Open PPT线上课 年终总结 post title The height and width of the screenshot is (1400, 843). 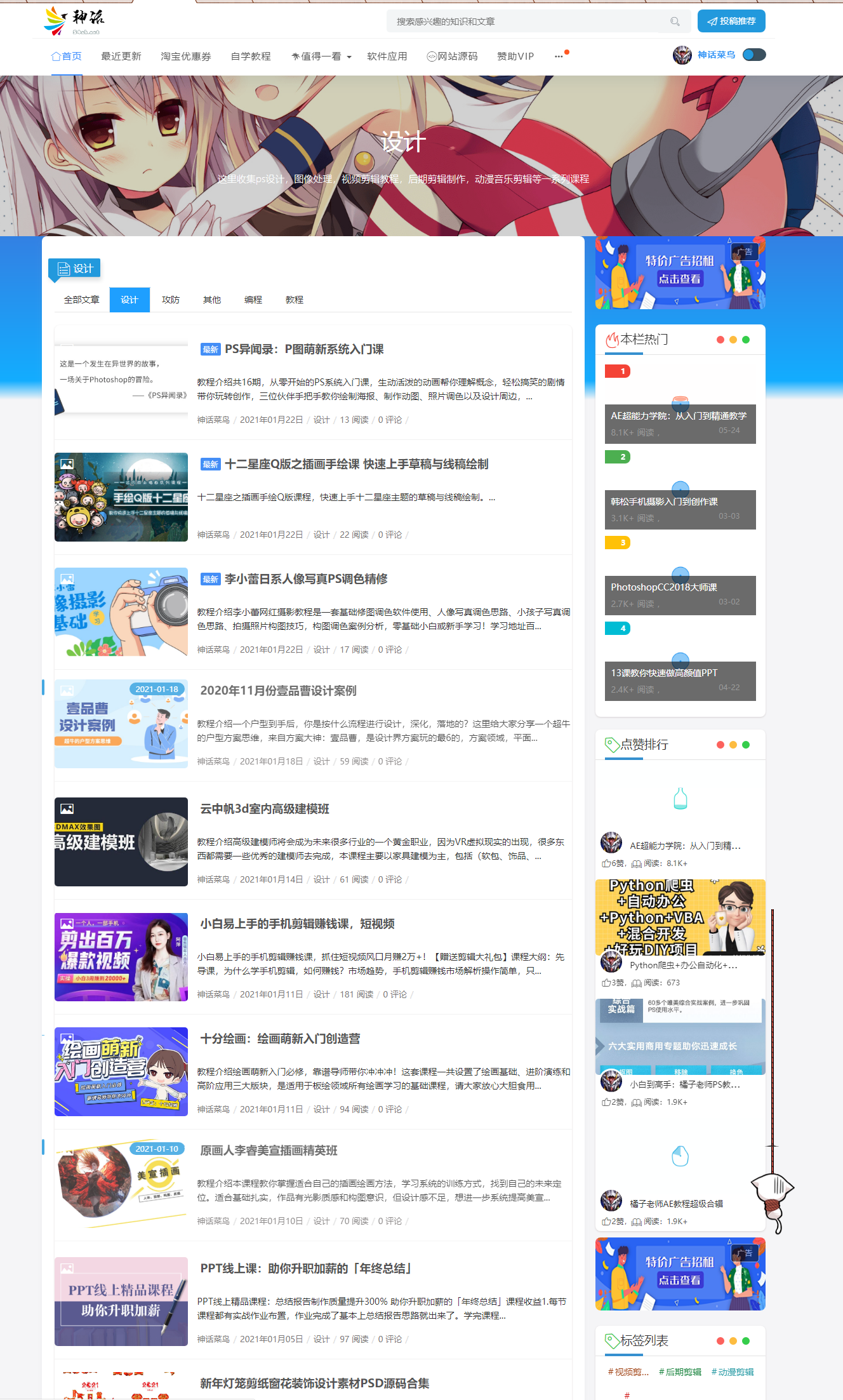[x=307, y=1269]
